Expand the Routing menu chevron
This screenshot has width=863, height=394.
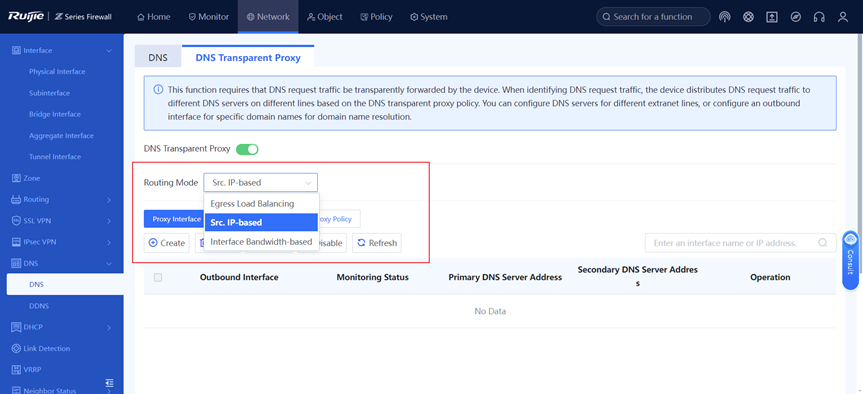tap(109, 200)
